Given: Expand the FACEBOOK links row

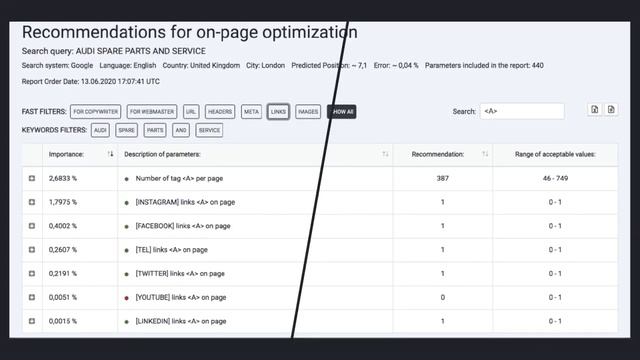Looking at the screenshot, I should (x=32, y=226).
